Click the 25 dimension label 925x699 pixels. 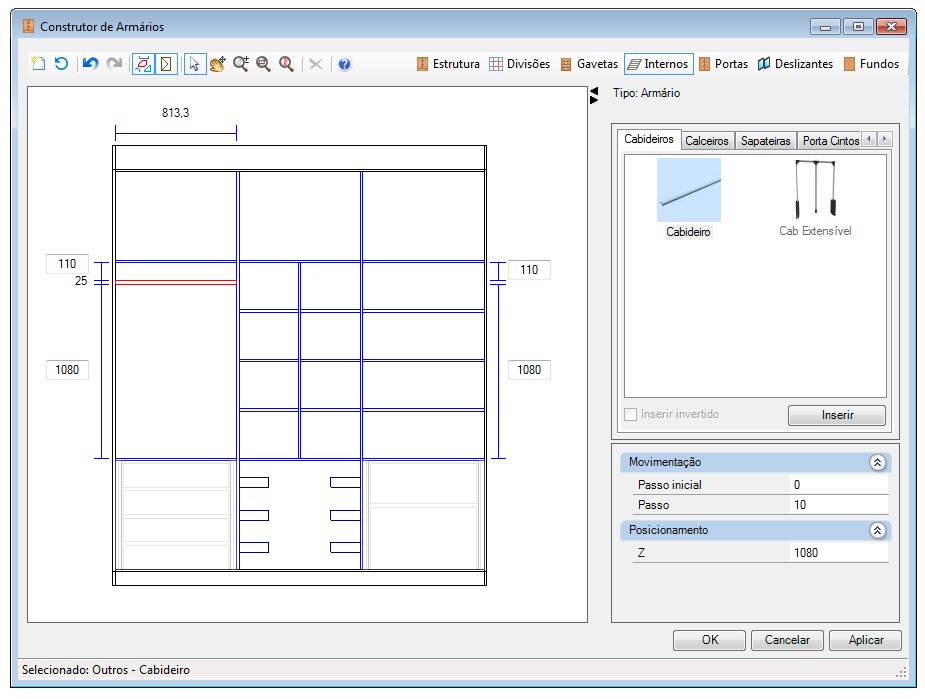pyautogui.click(x=81, y=281)
